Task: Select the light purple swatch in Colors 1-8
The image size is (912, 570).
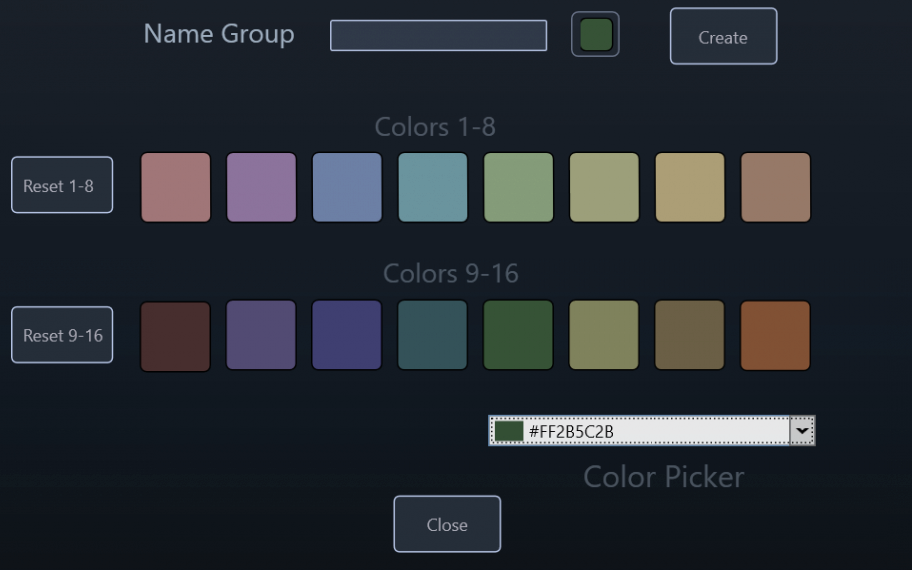Action: (261, 187)
